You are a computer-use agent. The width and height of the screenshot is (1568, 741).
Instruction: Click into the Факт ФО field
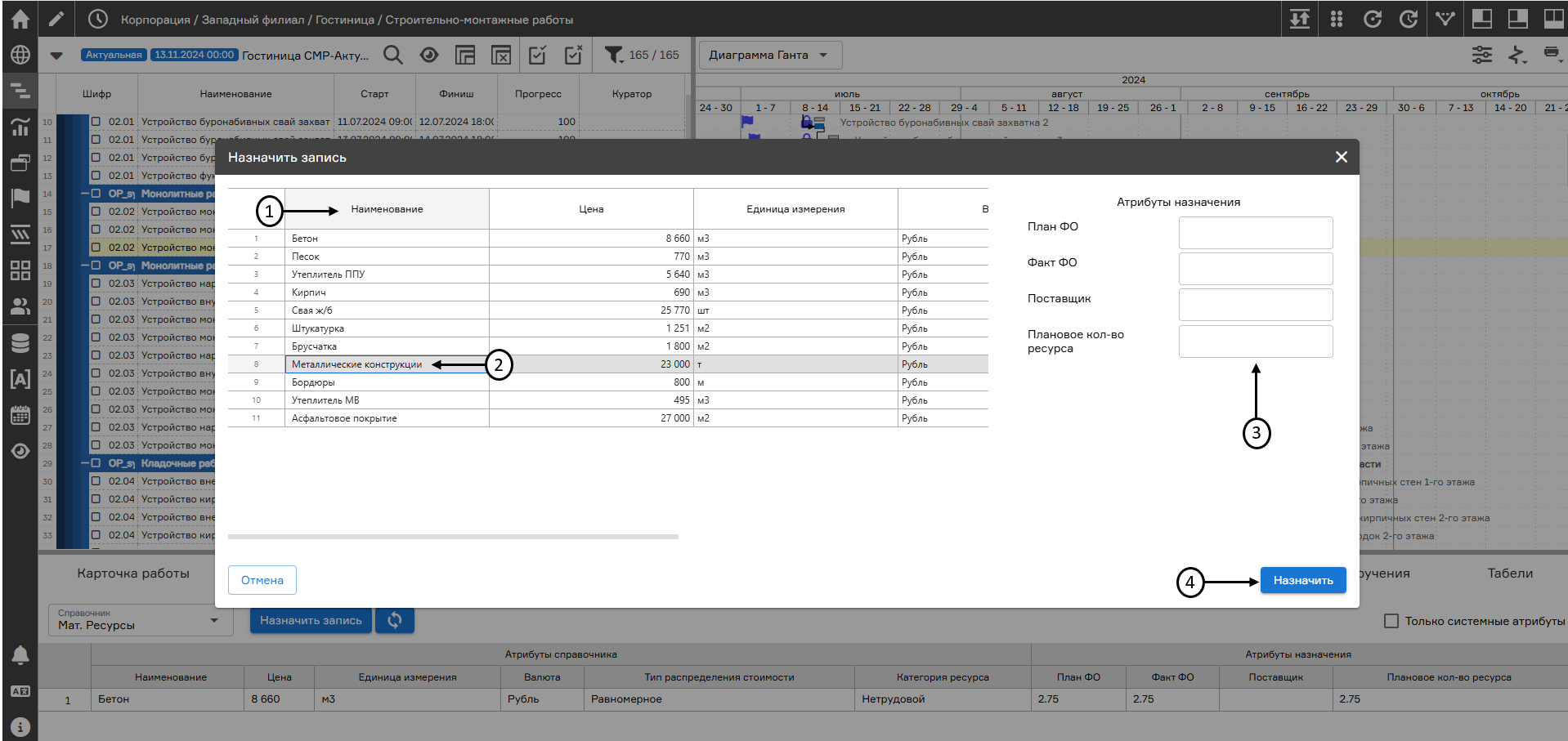[1256, 269]
